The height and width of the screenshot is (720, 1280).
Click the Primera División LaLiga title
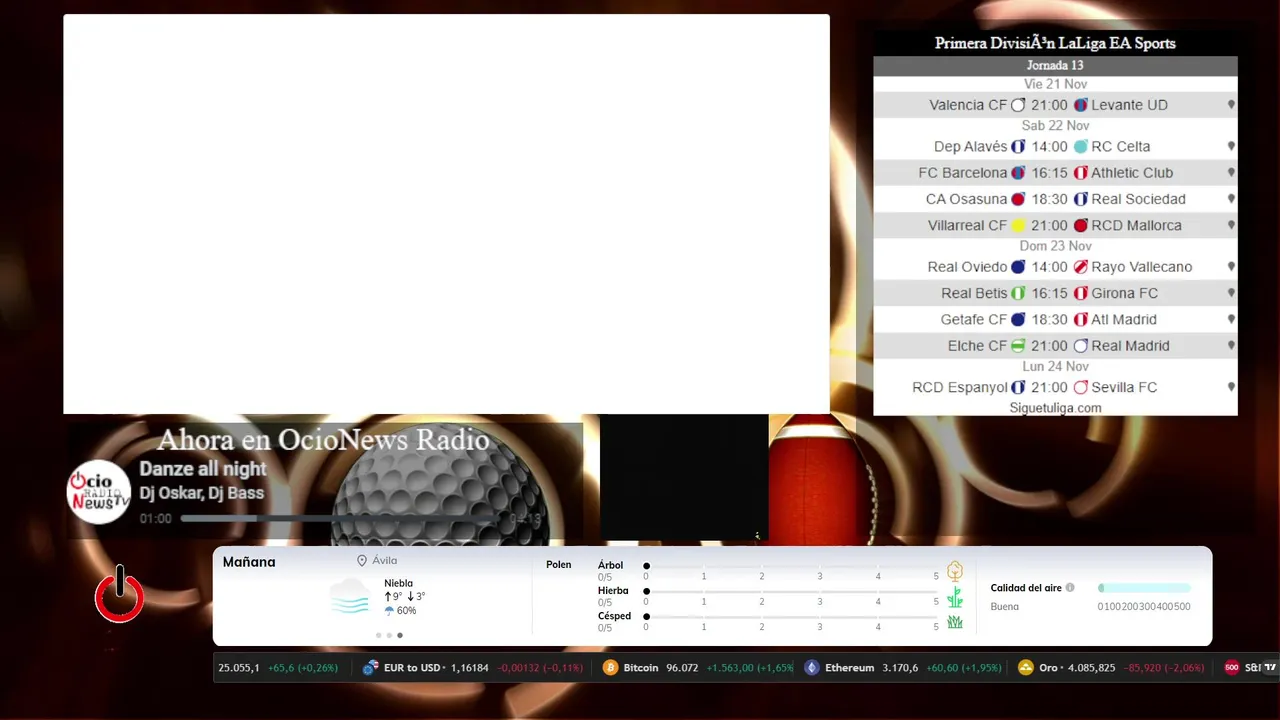[1055, 43]
